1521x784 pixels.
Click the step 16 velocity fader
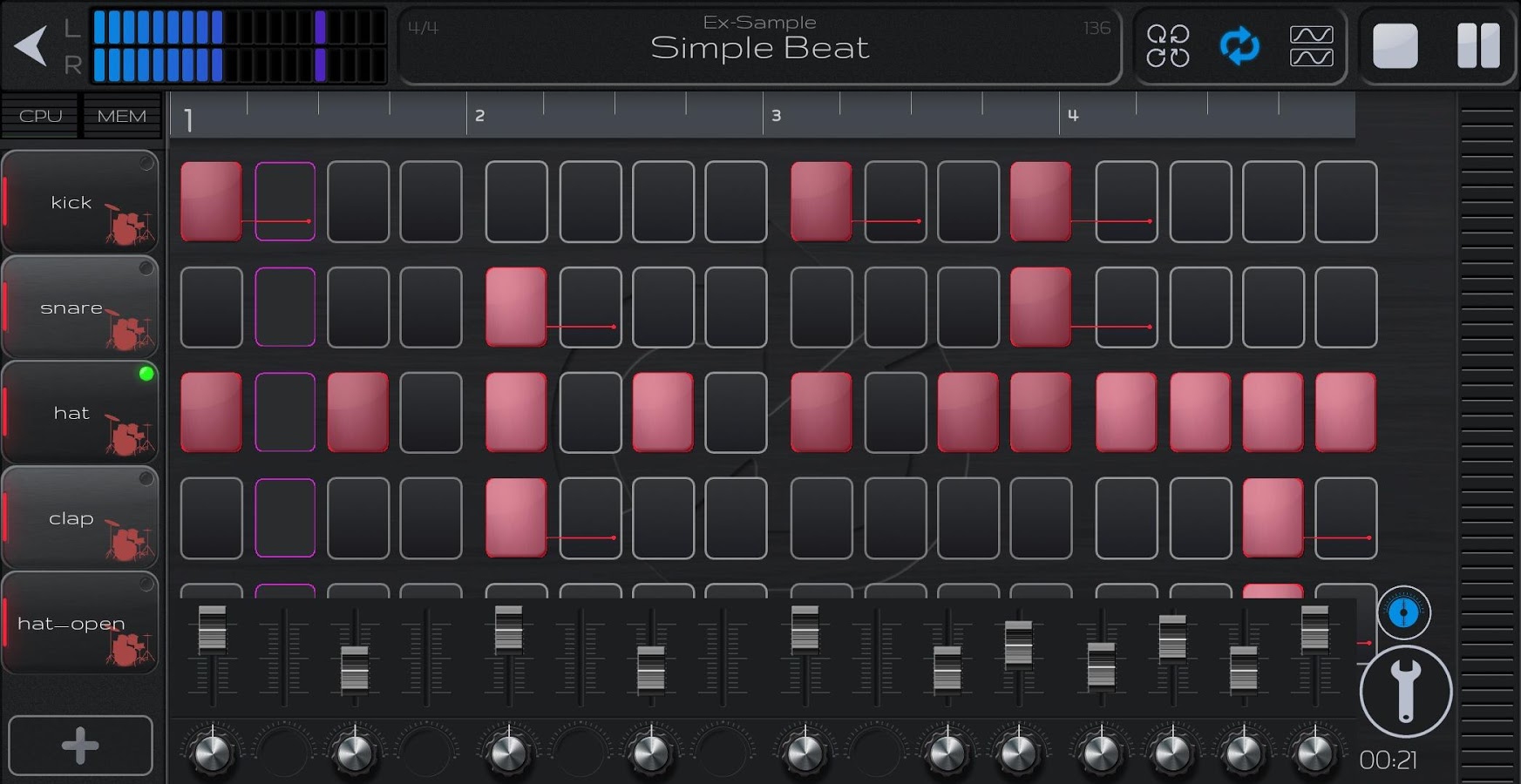(x=1314, y=629)
